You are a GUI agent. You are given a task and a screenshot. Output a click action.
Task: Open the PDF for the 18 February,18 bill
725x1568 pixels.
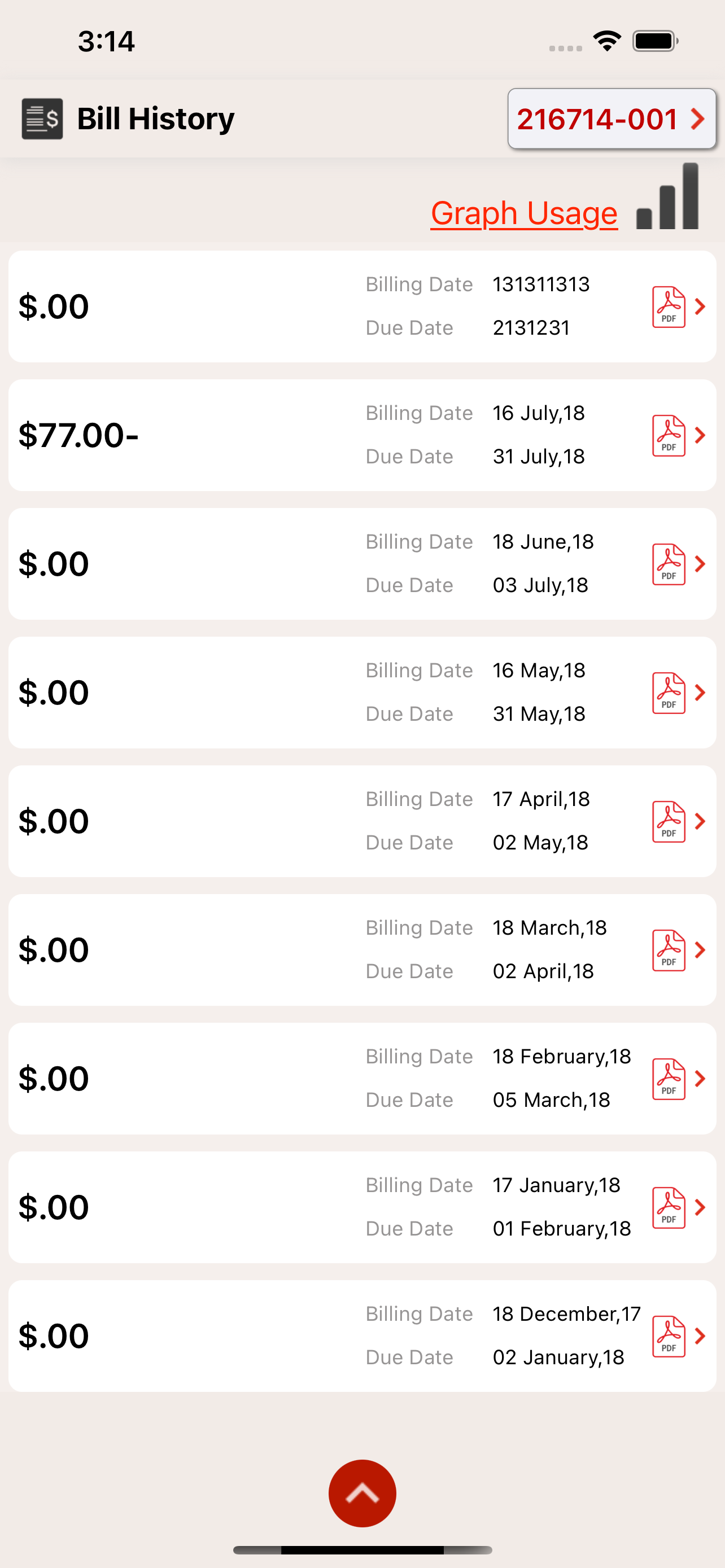(669, 1079)
